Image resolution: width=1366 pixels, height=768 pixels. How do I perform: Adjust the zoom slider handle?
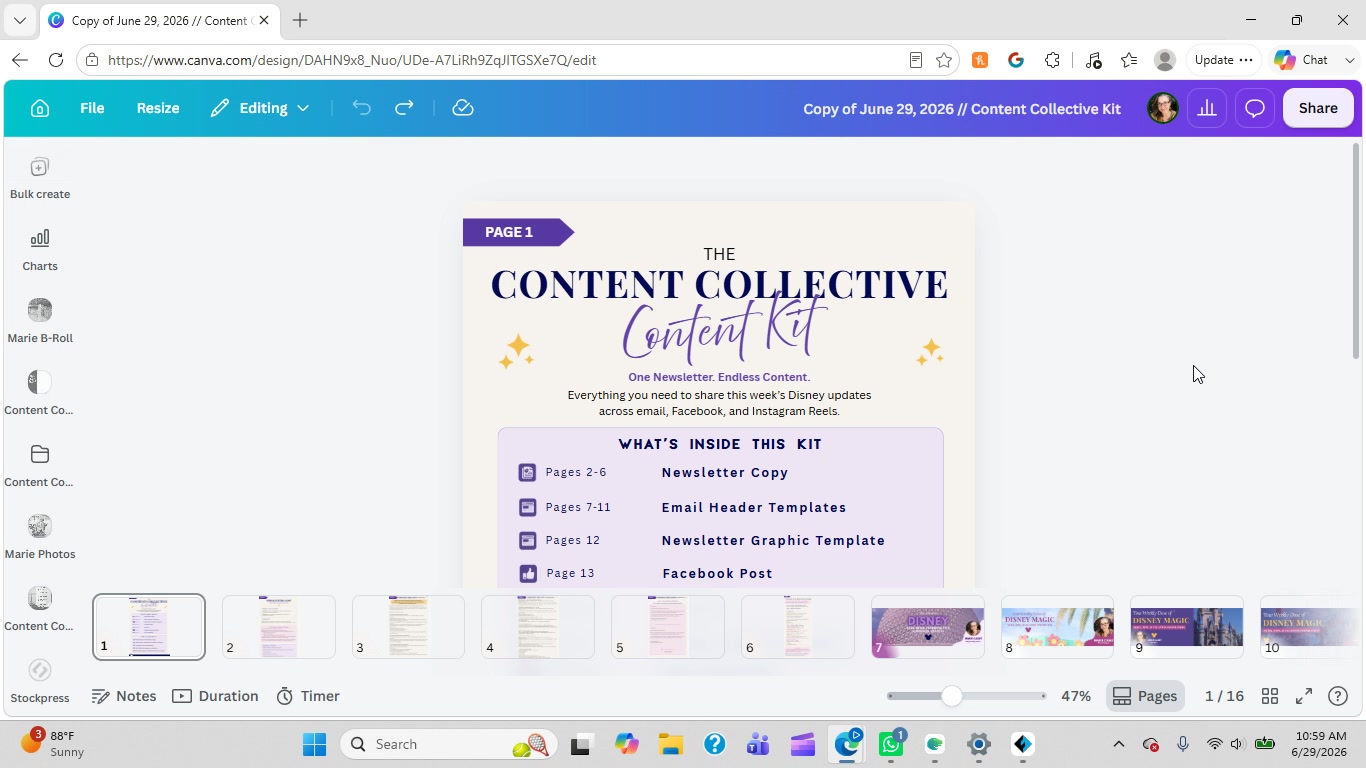coord(952,696)
